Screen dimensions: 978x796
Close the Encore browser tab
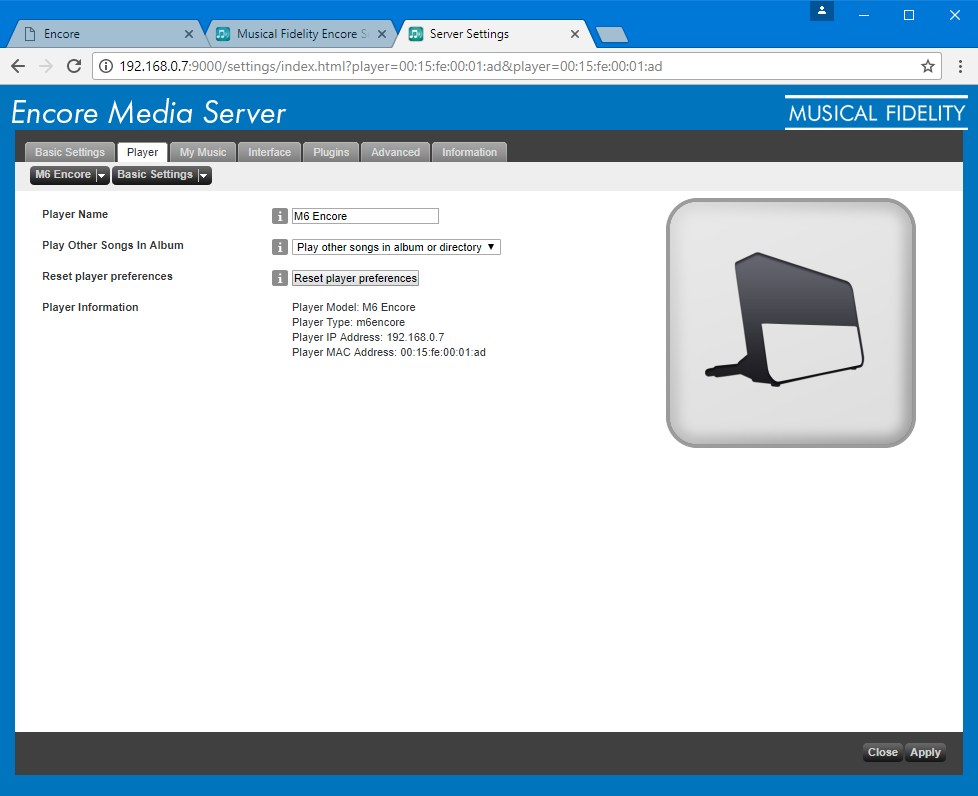tap(188, 34)
